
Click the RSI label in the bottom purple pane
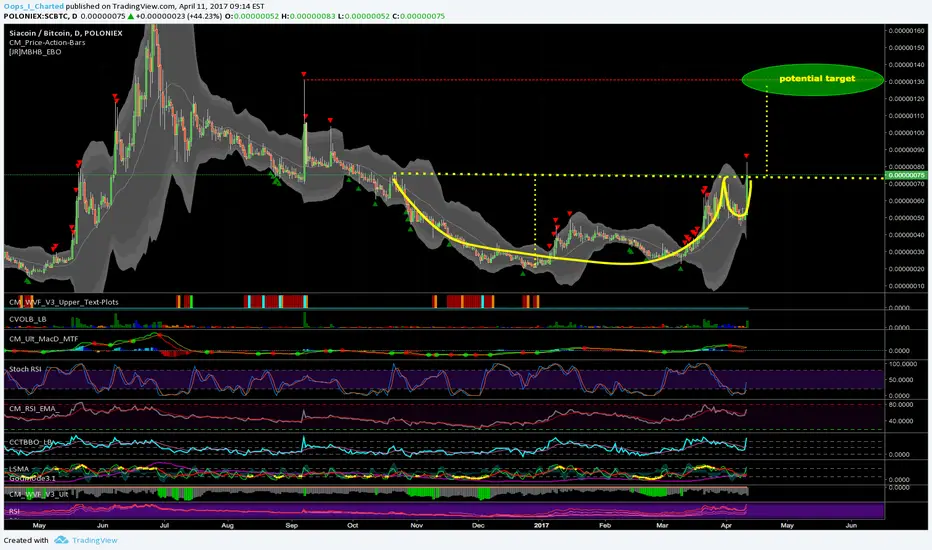[x=14, y=511]
